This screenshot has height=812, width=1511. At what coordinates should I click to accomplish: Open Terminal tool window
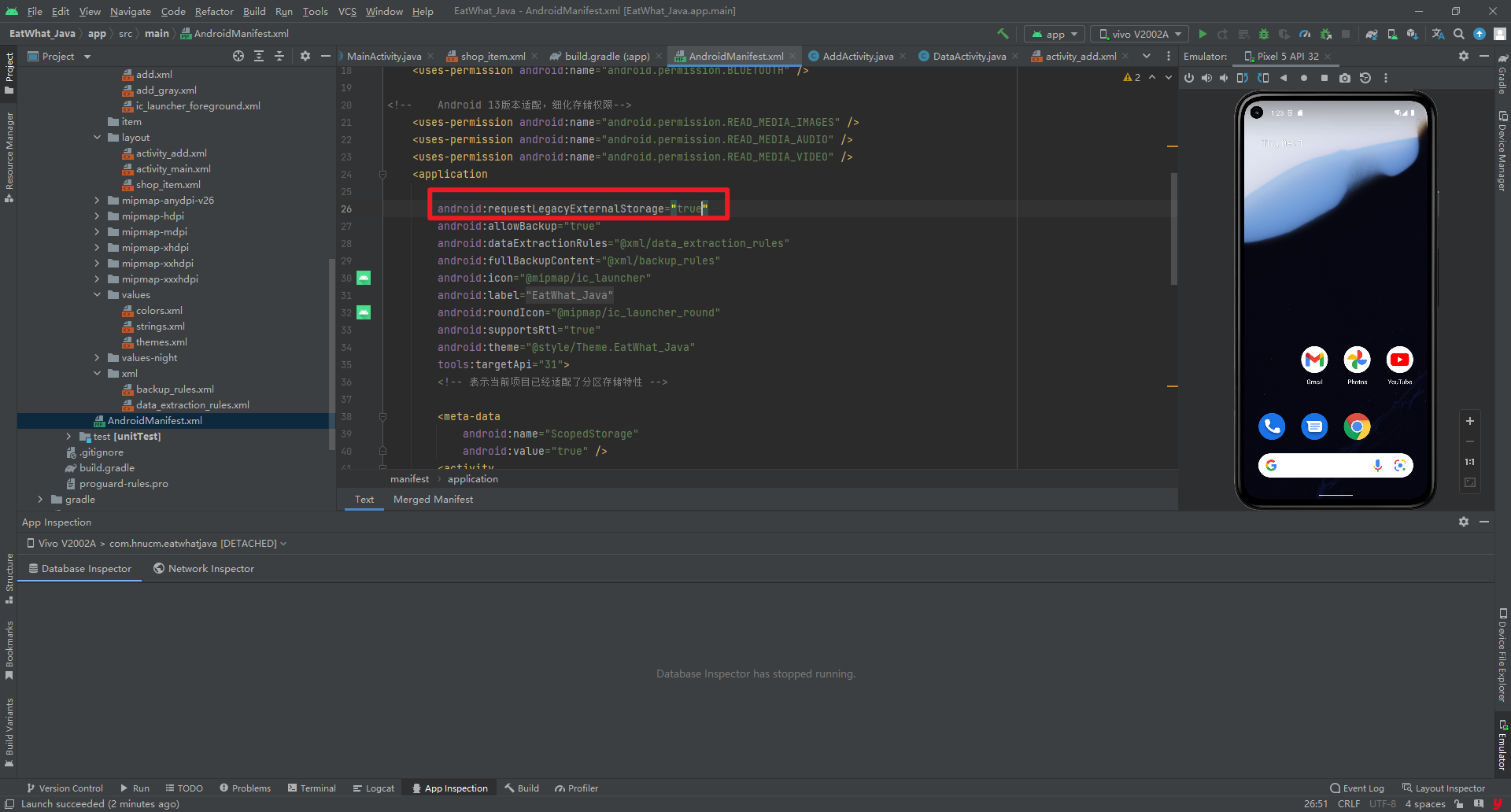(312, 788)
